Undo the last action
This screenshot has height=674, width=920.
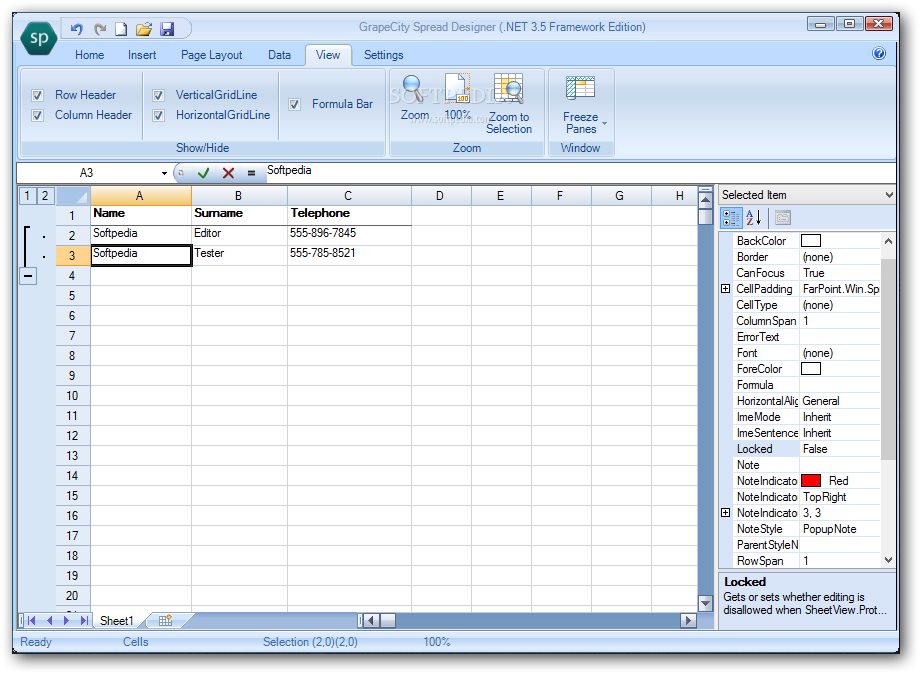point(77,29)
